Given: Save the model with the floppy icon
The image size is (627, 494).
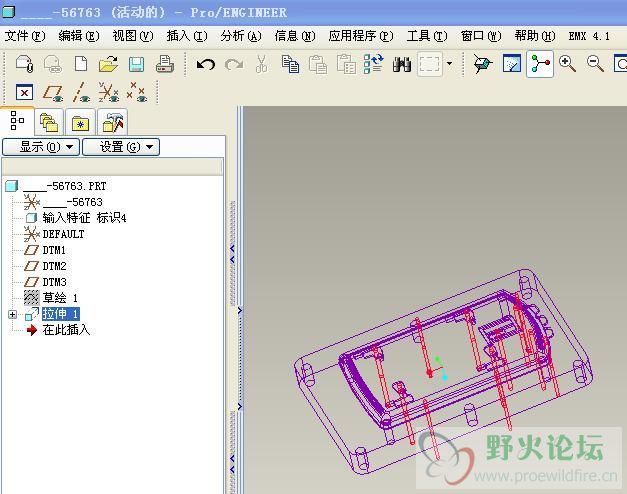Looking at the screenshot, I should click(136, 64).
